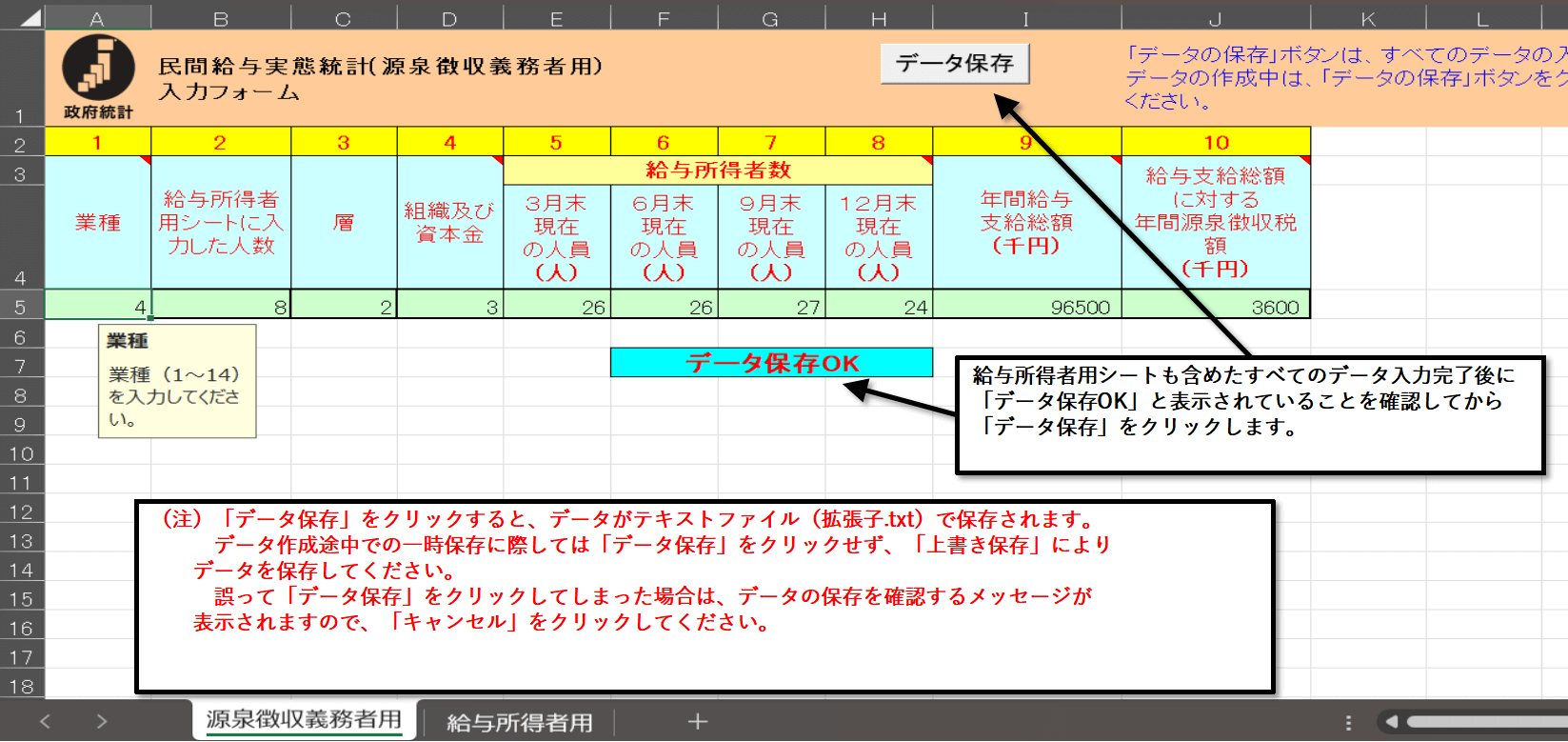Image resolution: width=1568 pixels, height=742 pixels.
Task: Click the 年間給与支給総額 header cell
Action: click(x=1026, y=222)
